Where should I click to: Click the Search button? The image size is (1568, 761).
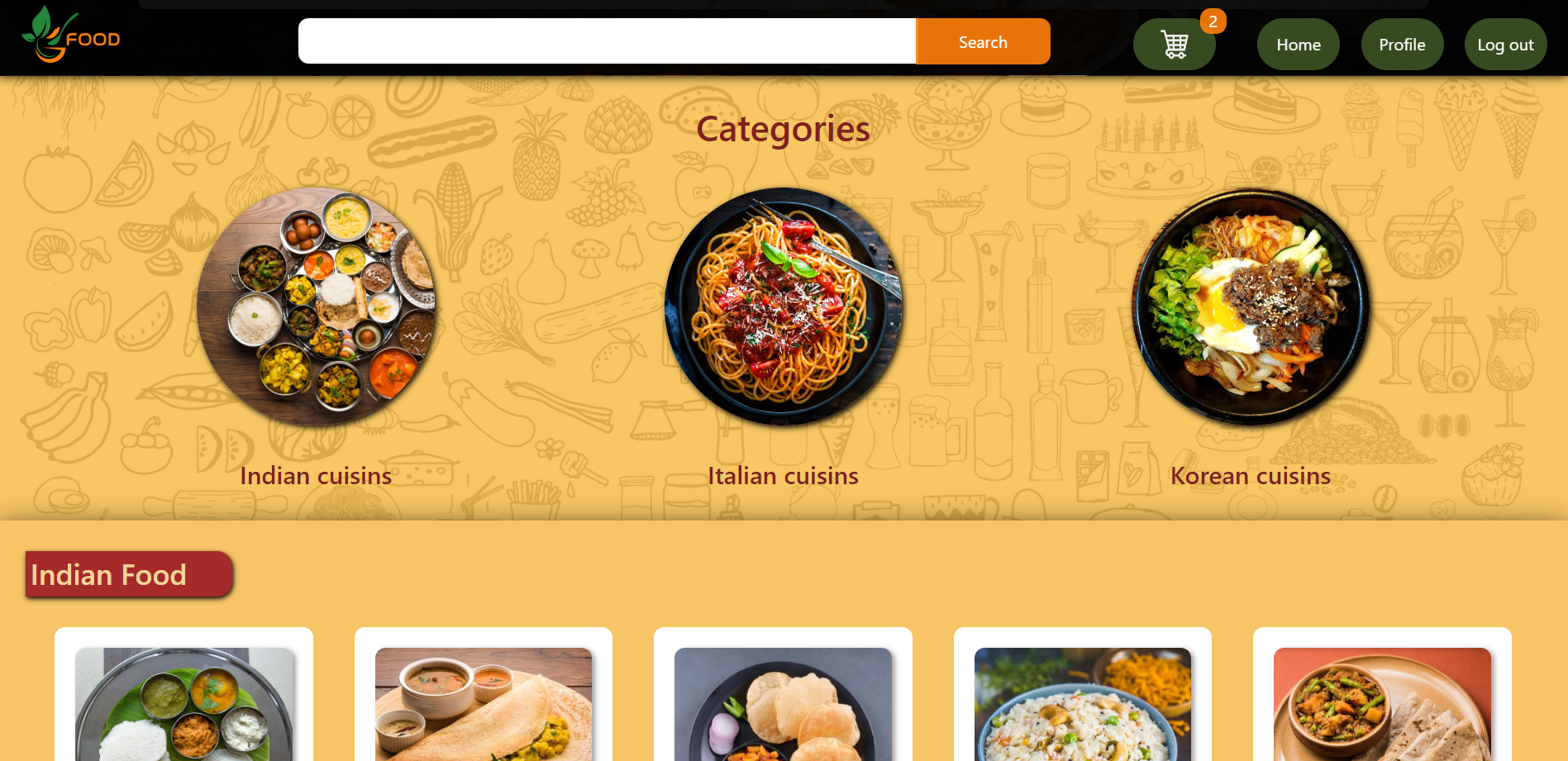[x=983, y=41]
